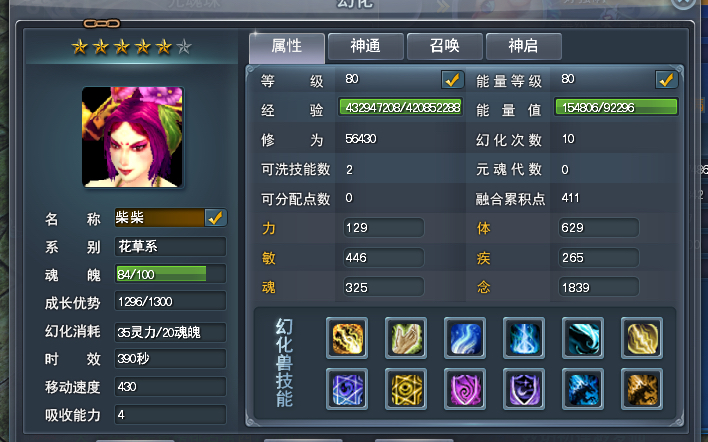The image size is (708, 442).
Task: Click the 魂魄 84/100 bar
Action: click(170, 274)
